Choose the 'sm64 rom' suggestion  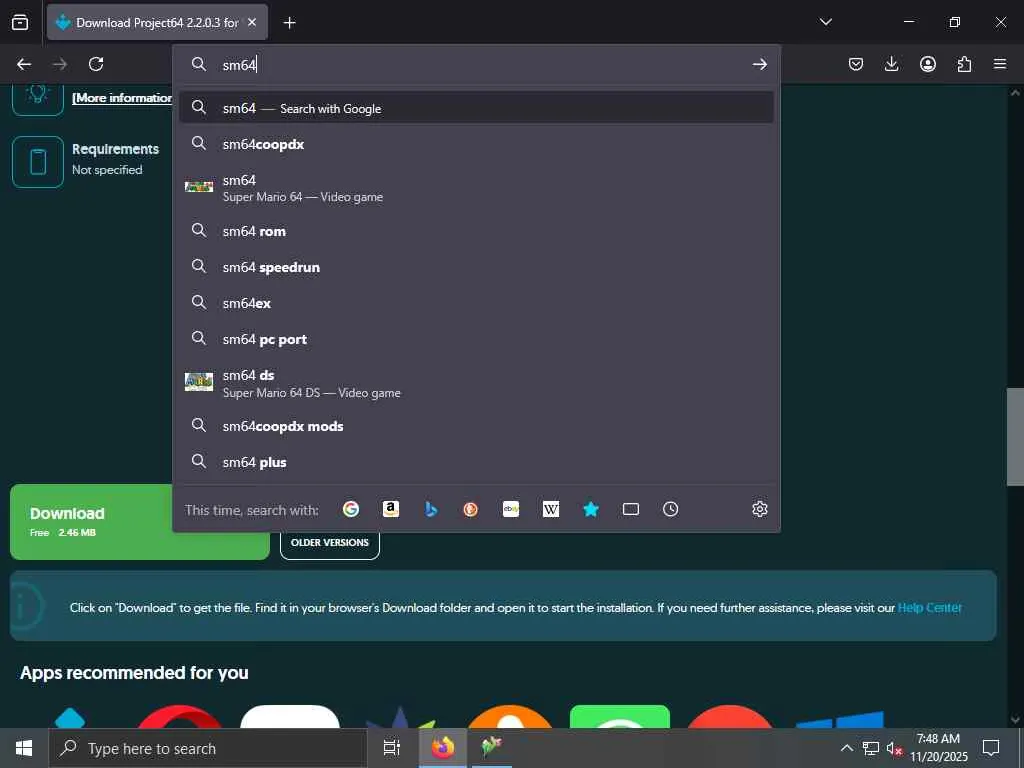[x=476, y=231]
